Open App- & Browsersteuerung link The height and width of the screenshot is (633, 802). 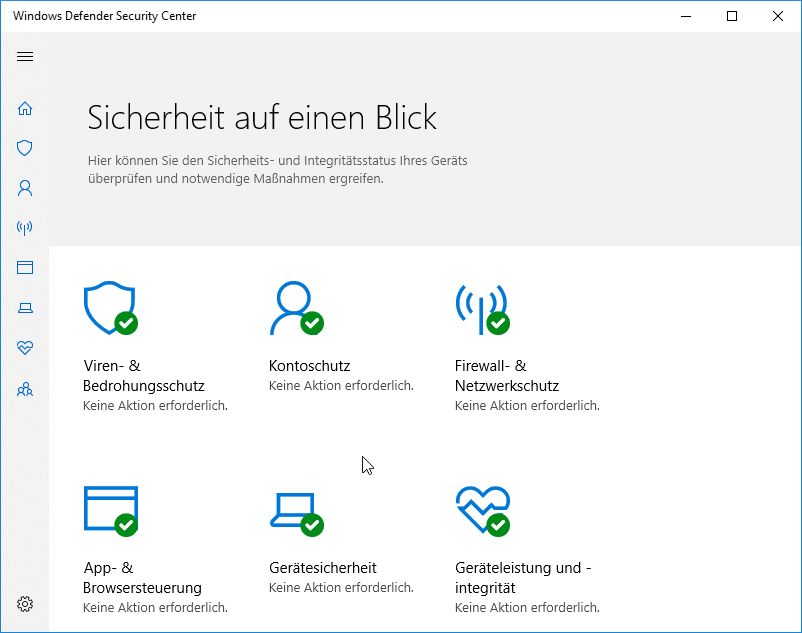point(143,577)
